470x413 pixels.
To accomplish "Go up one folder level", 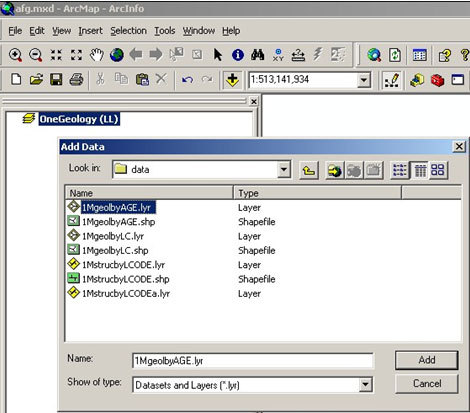I will point(309,170).
